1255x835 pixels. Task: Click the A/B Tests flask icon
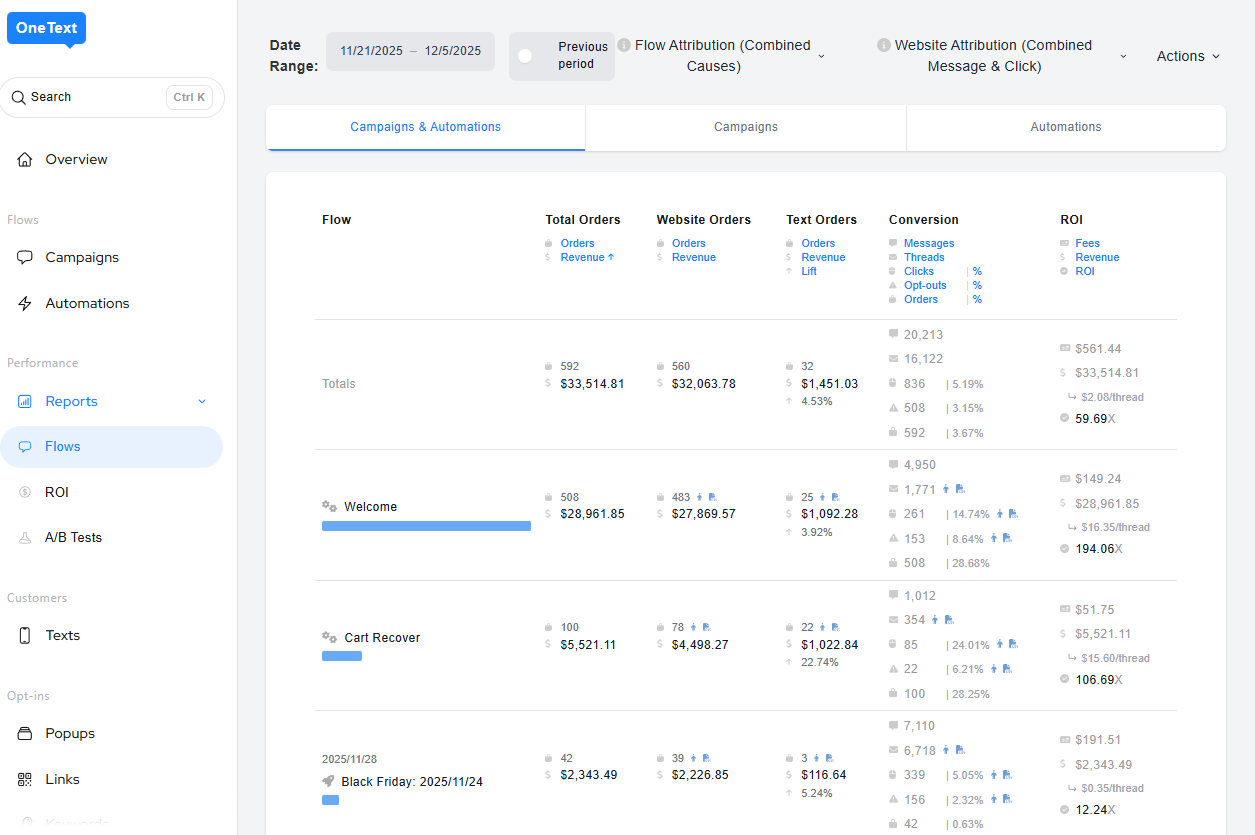25,538
